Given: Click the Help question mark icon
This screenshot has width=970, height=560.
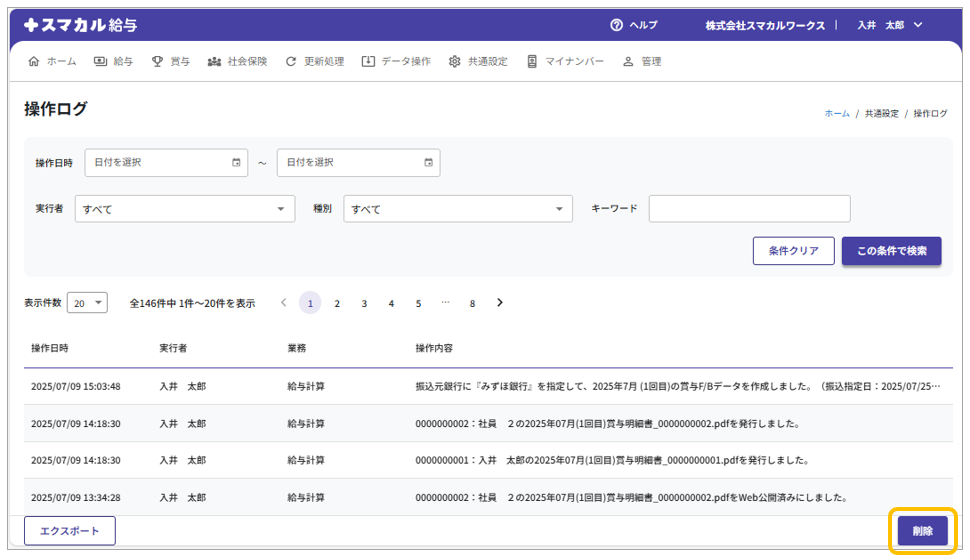Looking at the screenshot, I should (616, 25).
